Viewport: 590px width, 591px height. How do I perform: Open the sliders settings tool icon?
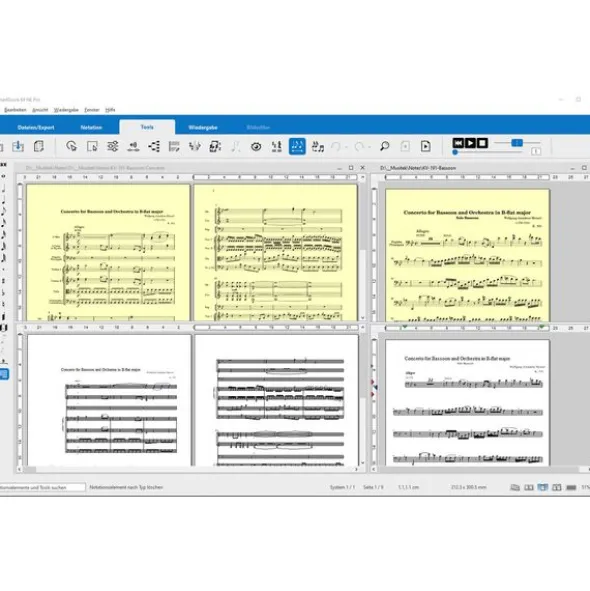click(x=112, y=146)
